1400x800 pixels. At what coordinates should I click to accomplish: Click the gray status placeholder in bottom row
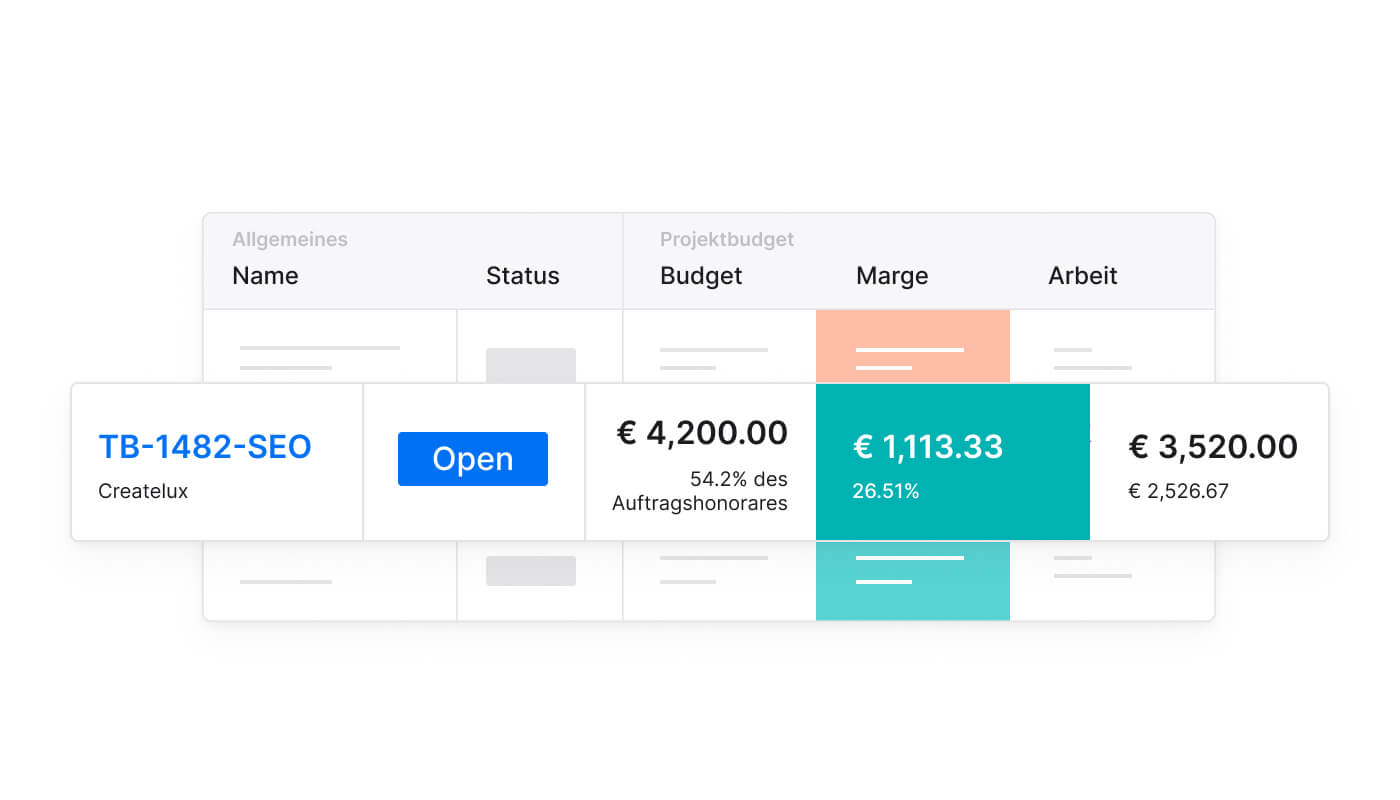click(530, 571)
